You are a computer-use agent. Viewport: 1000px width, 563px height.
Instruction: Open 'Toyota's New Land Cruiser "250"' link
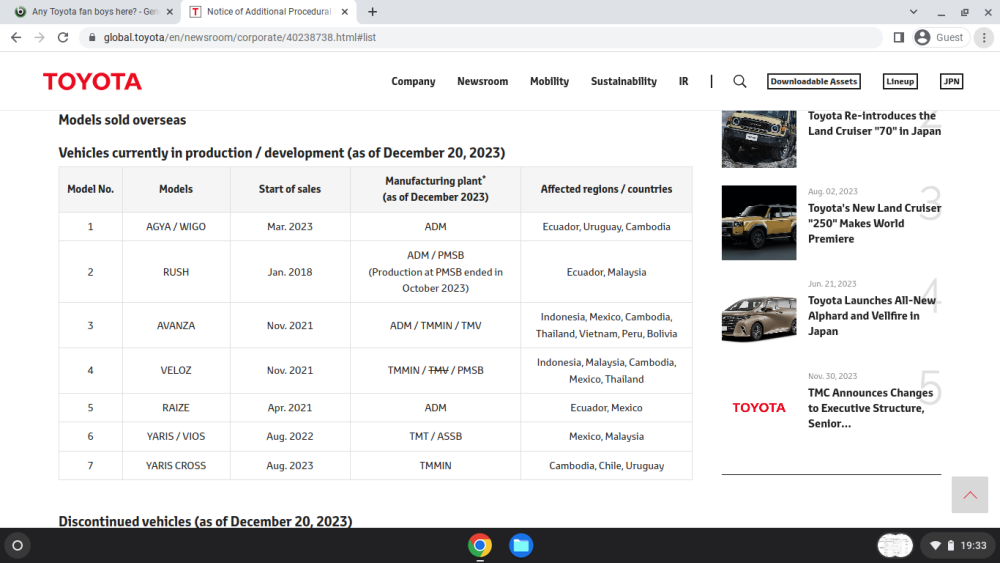pyautogui.click(x=874, y=224)
